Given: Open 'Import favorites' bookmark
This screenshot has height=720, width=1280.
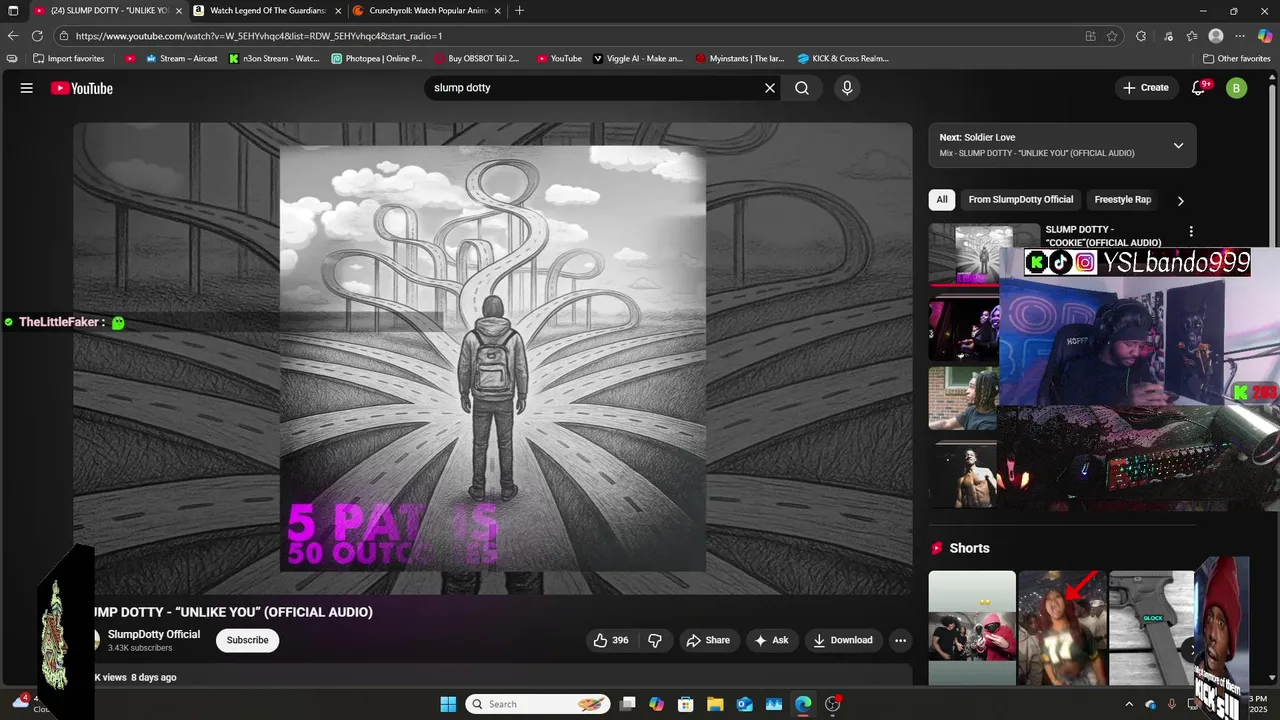Looking at the screenshot, I should point(68,59).
